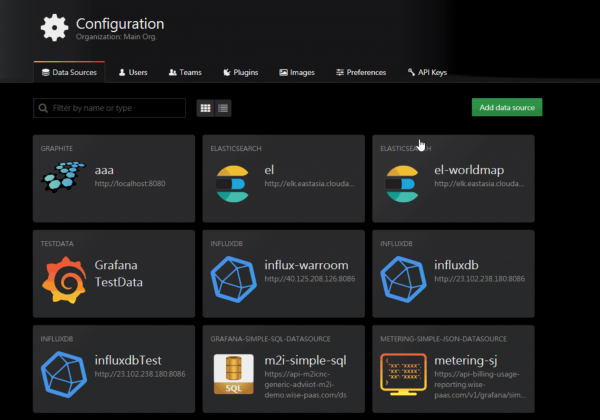The width and height of the screenshot is (600, 420).
Task: Switch to the Plugins tab
Action: pos(241,73)
